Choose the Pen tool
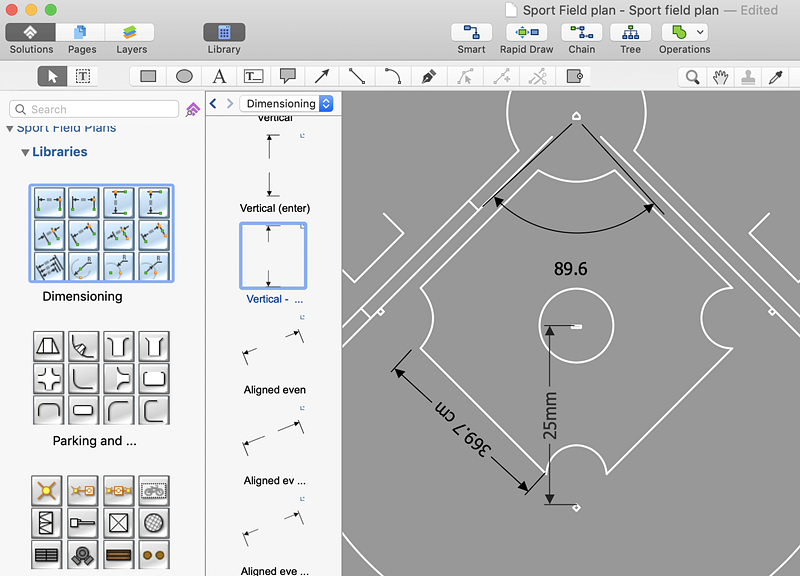Screen dimensions: 800x576 click(428, 76)
